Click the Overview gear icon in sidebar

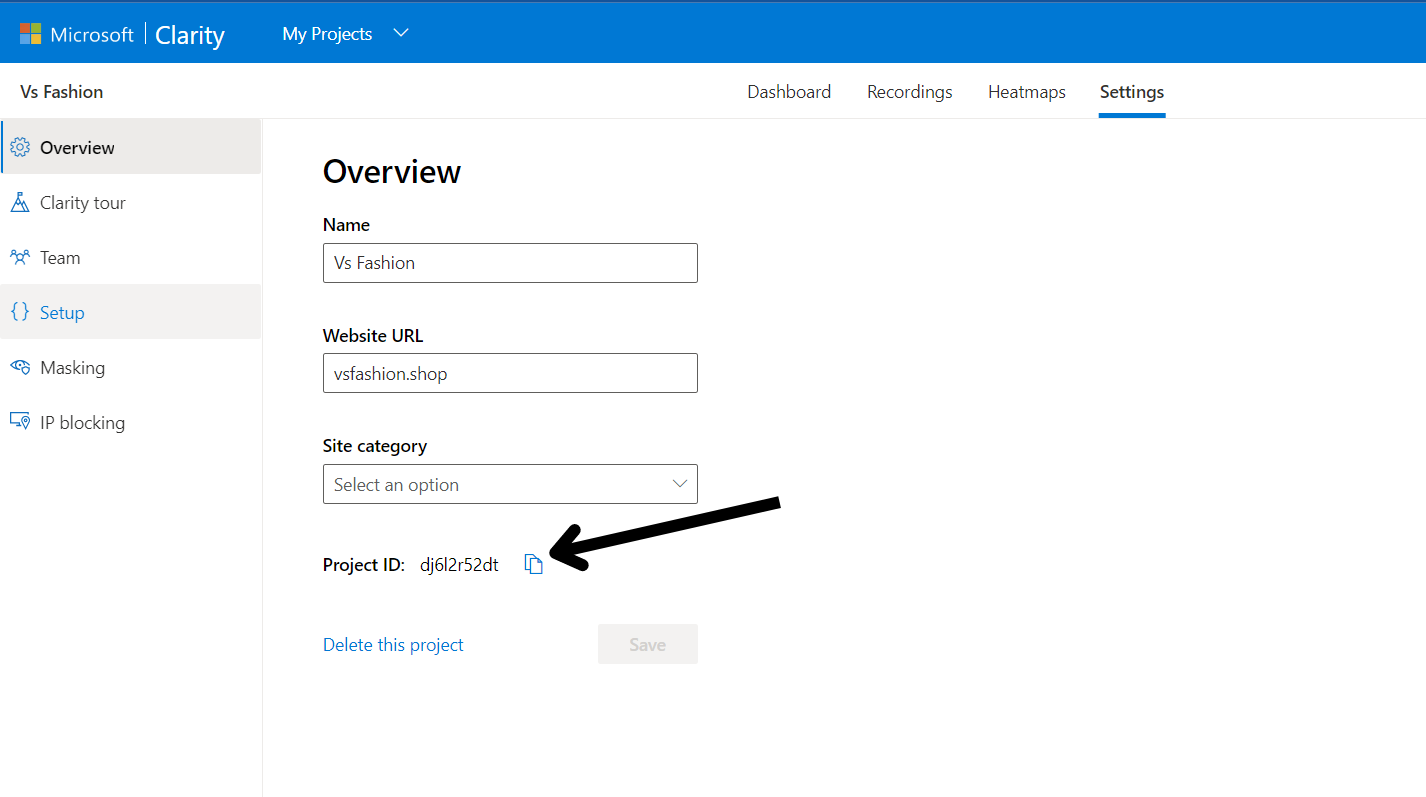[20, 148]
